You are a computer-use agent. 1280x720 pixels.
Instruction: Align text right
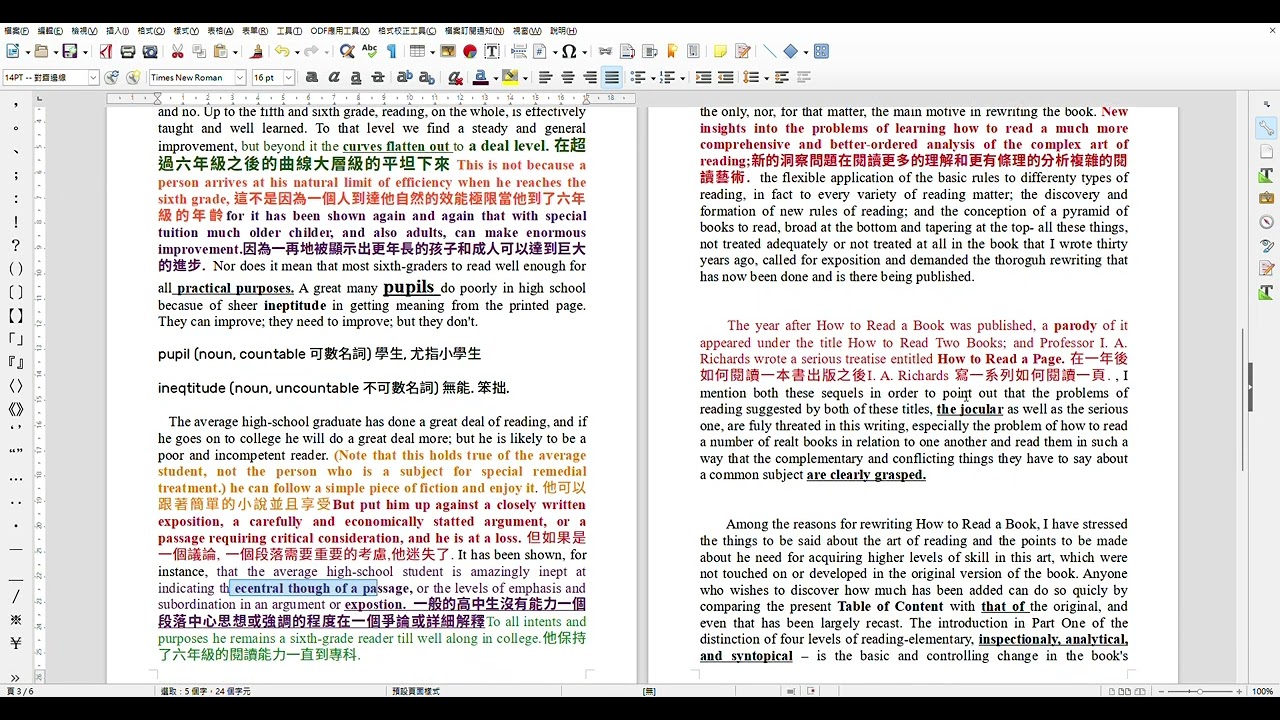[x=590, y=77]
